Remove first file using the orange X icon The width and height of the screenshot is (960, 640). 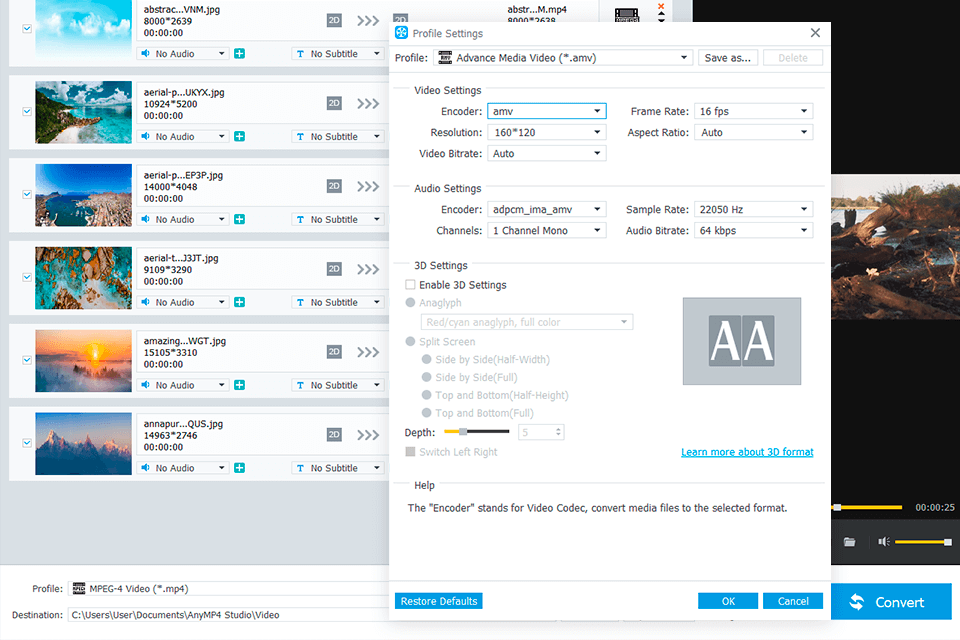660,7
